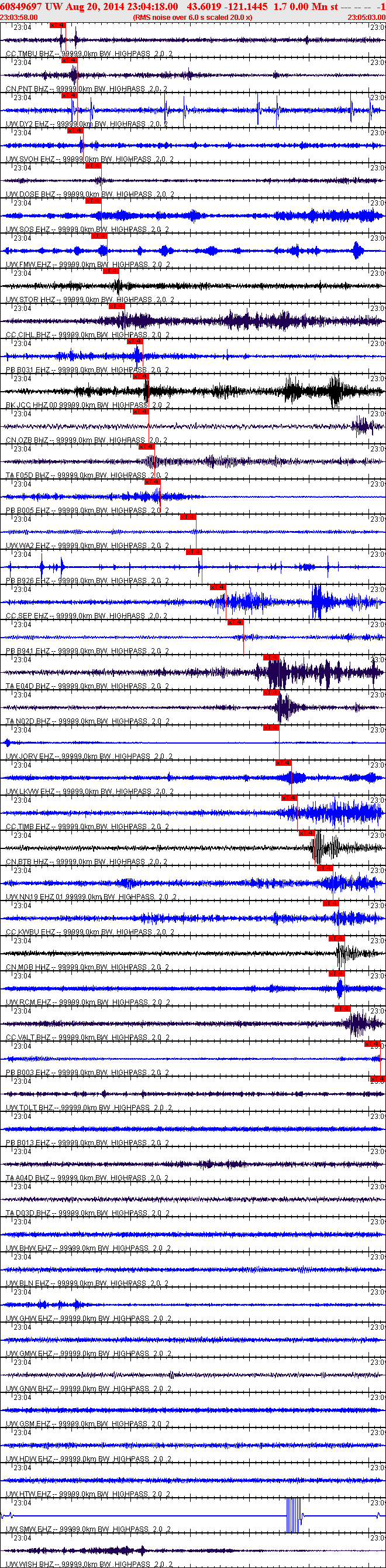Select the UW.BLN EHZ station label

88,1284
